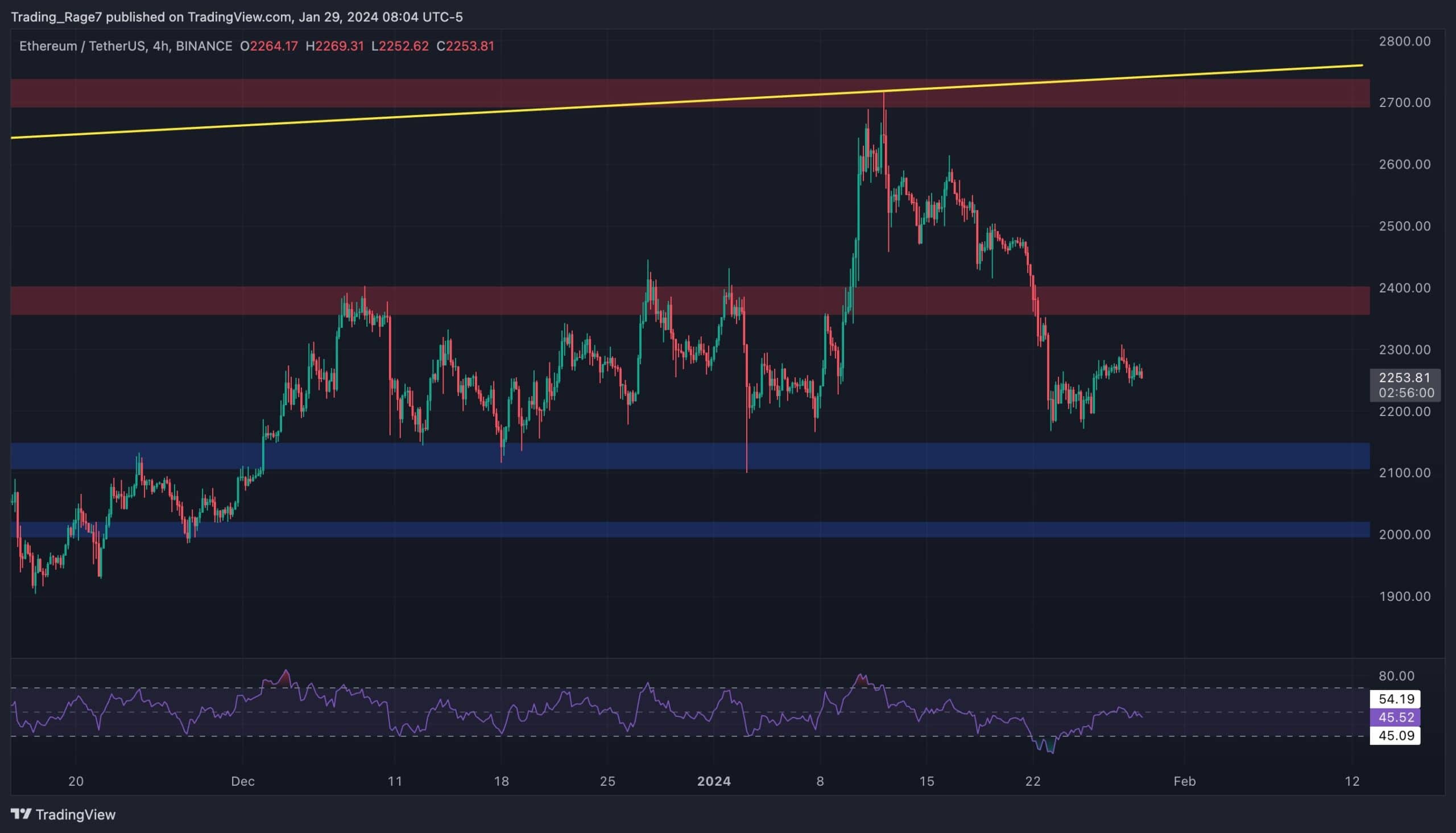Click the closing price value C2253.81

pyautogui.click(x=465, y=46)
